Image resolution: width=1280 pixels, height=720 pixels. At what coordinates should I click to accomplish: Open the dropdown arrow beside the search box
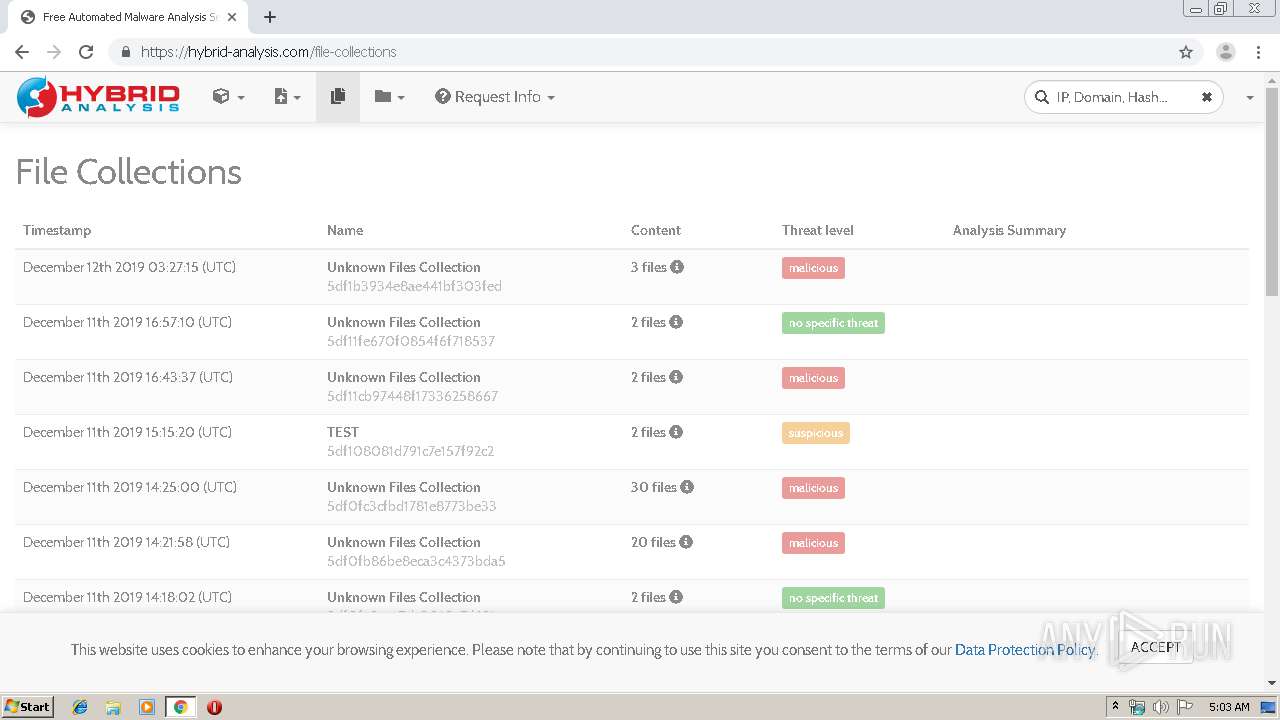click(x=1249, y=97)
